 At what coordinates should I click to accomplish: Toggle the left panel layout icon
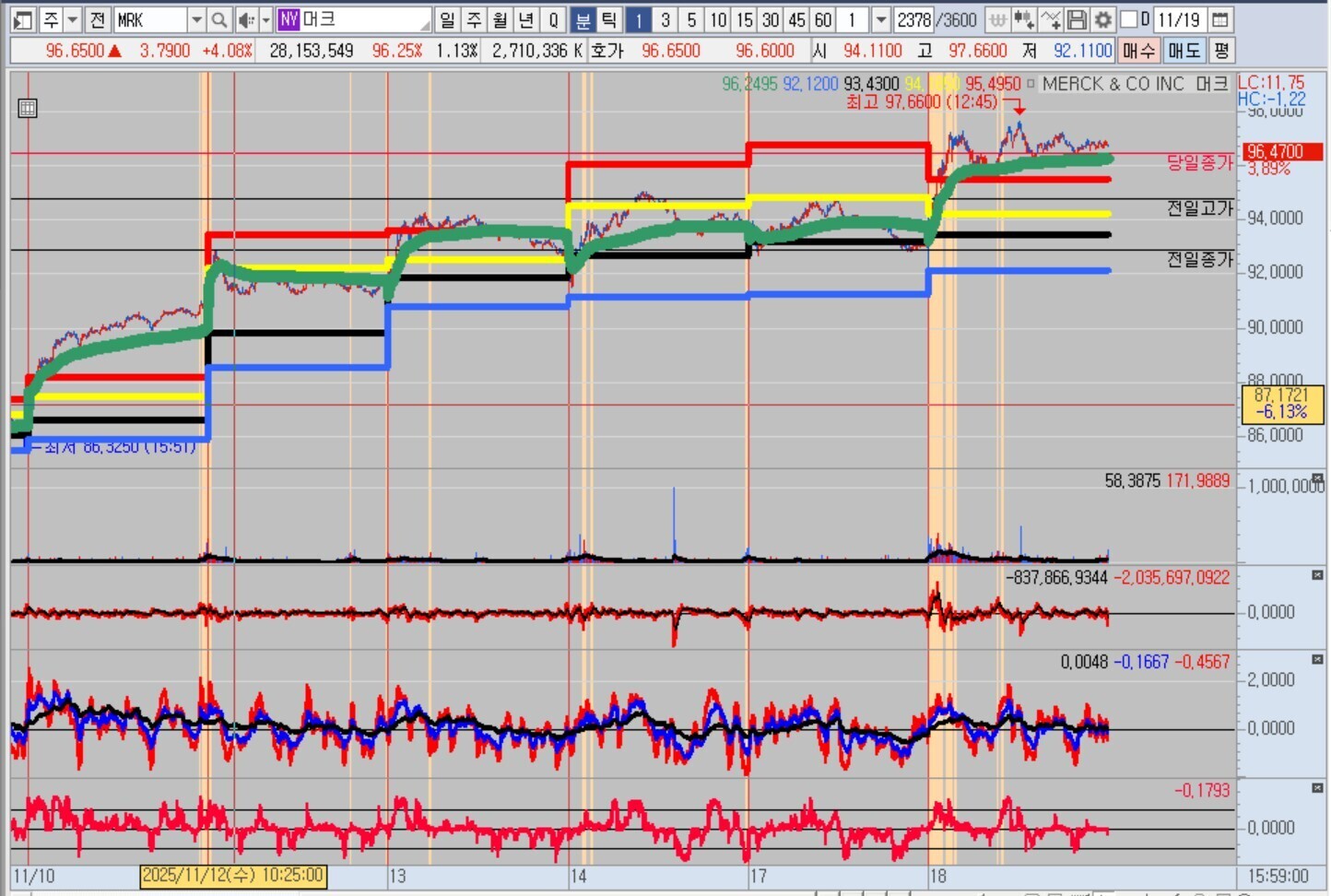pyautogui.click(x=23, y=19)
